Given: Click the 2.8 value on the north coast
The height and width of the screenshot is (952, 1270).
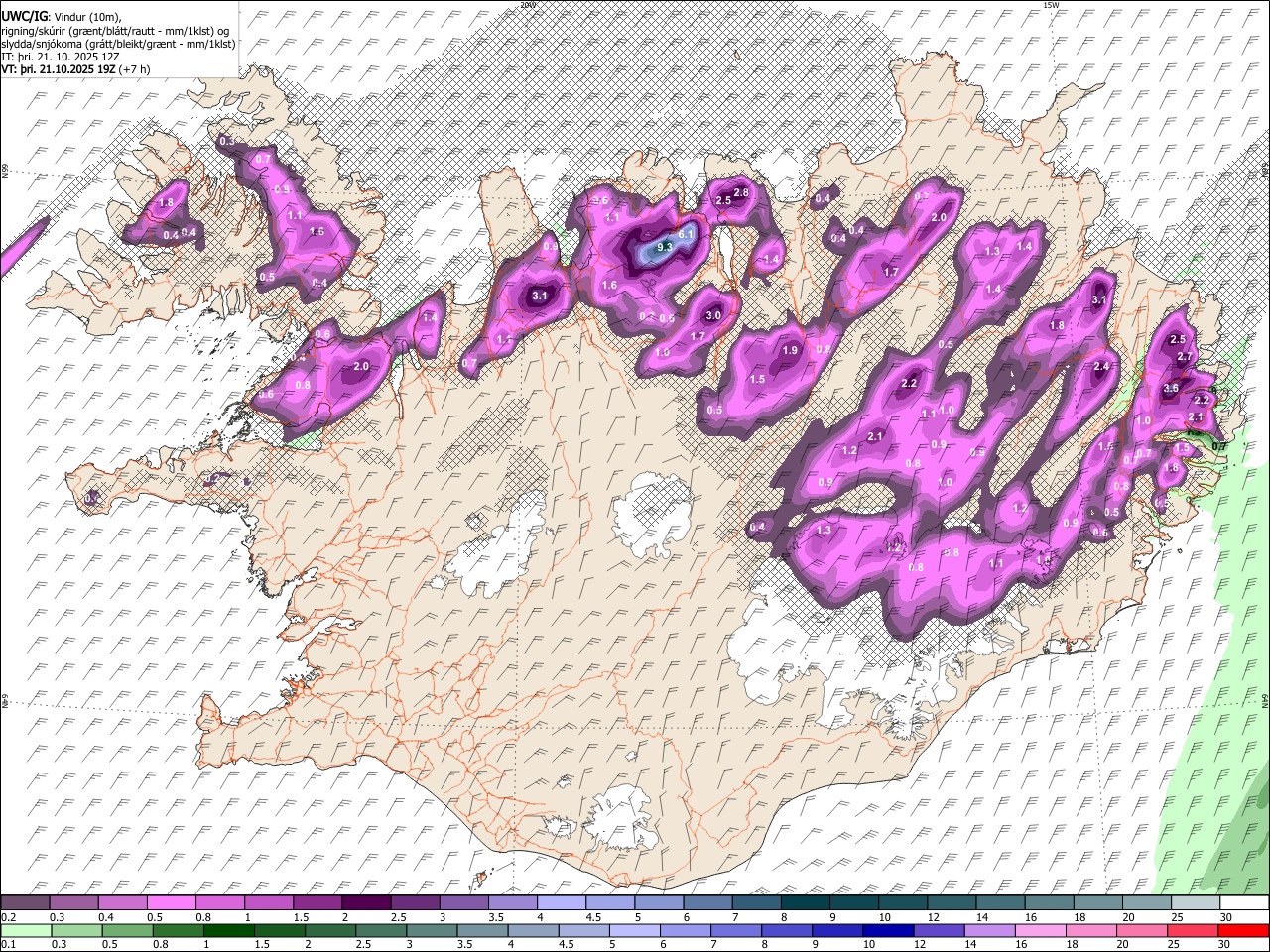Looking at the screenshot, I should pyautogui.click(x=740, y=192).
